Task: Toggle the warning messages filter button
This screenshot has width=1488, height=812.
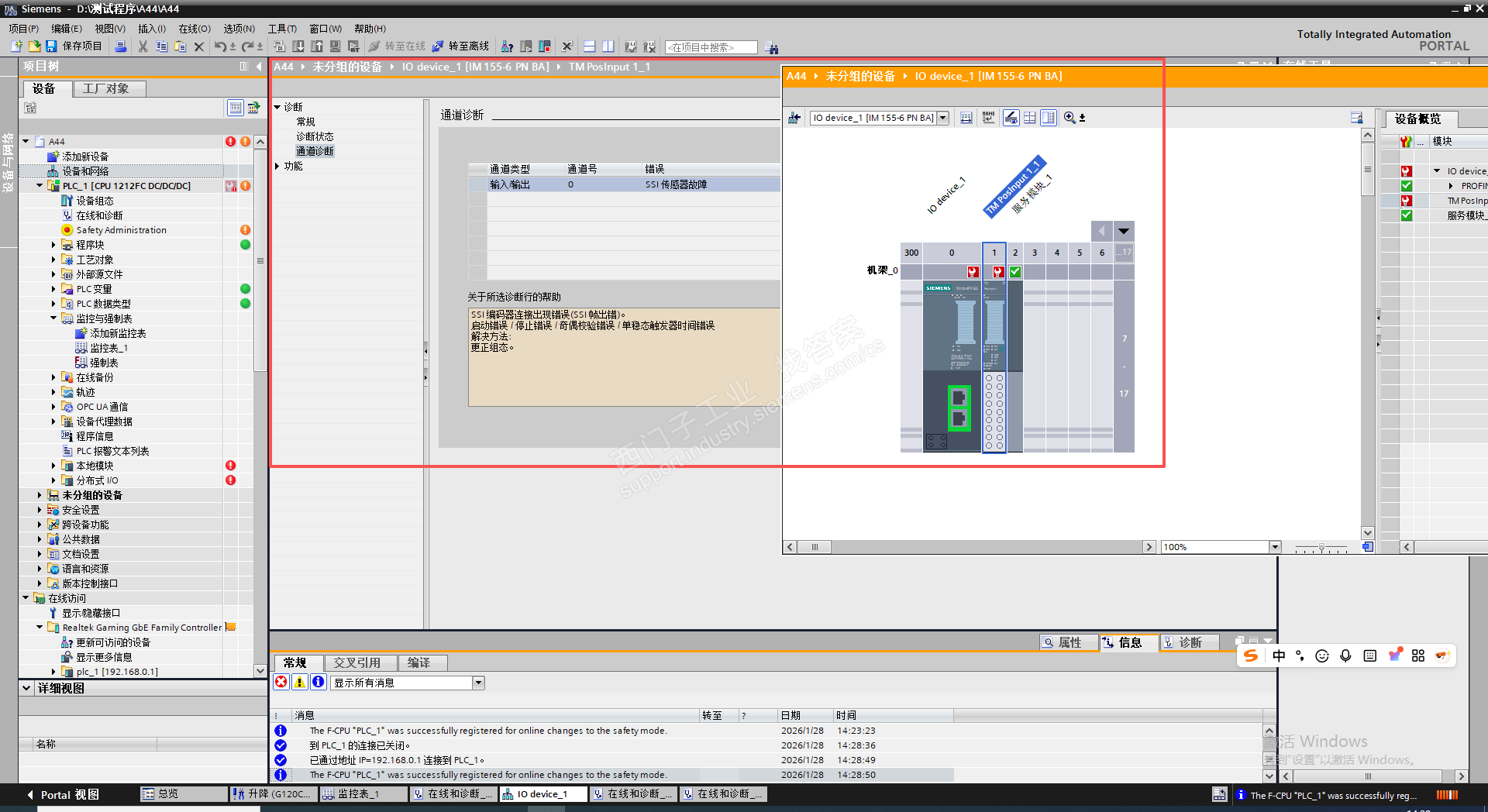Action: pos(299,682)
